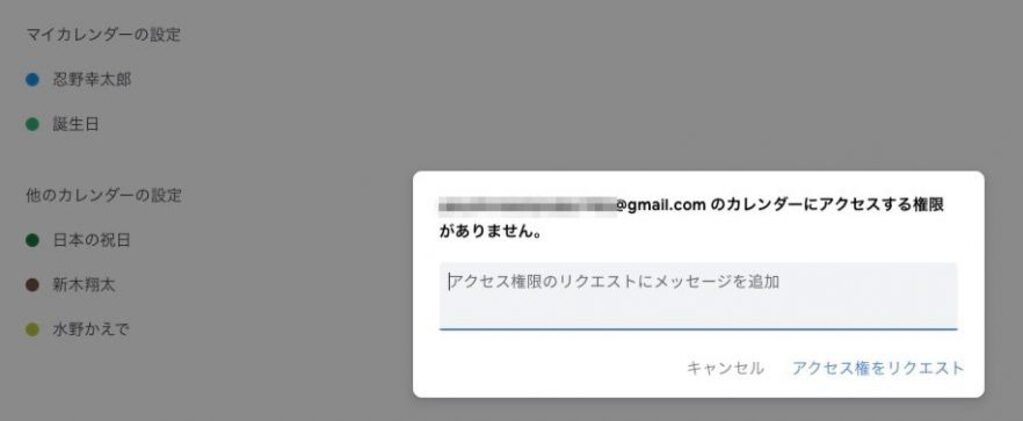The width and height of the screenshot is (1023, 421).
Task: Click the マイカレンダーの設定 heading
Action: (x=103, y=35)
